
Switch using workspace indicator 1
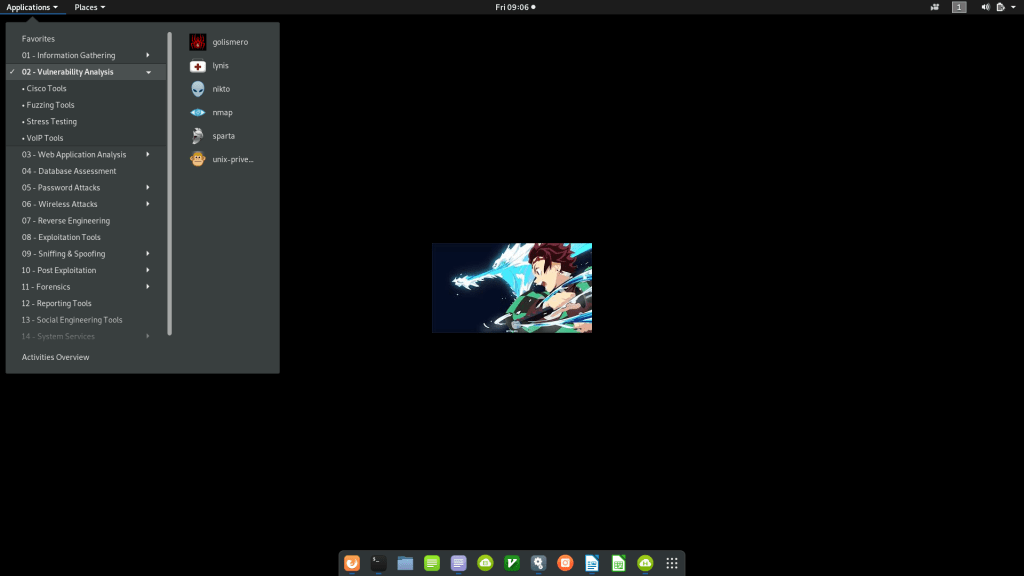[959, 7]
